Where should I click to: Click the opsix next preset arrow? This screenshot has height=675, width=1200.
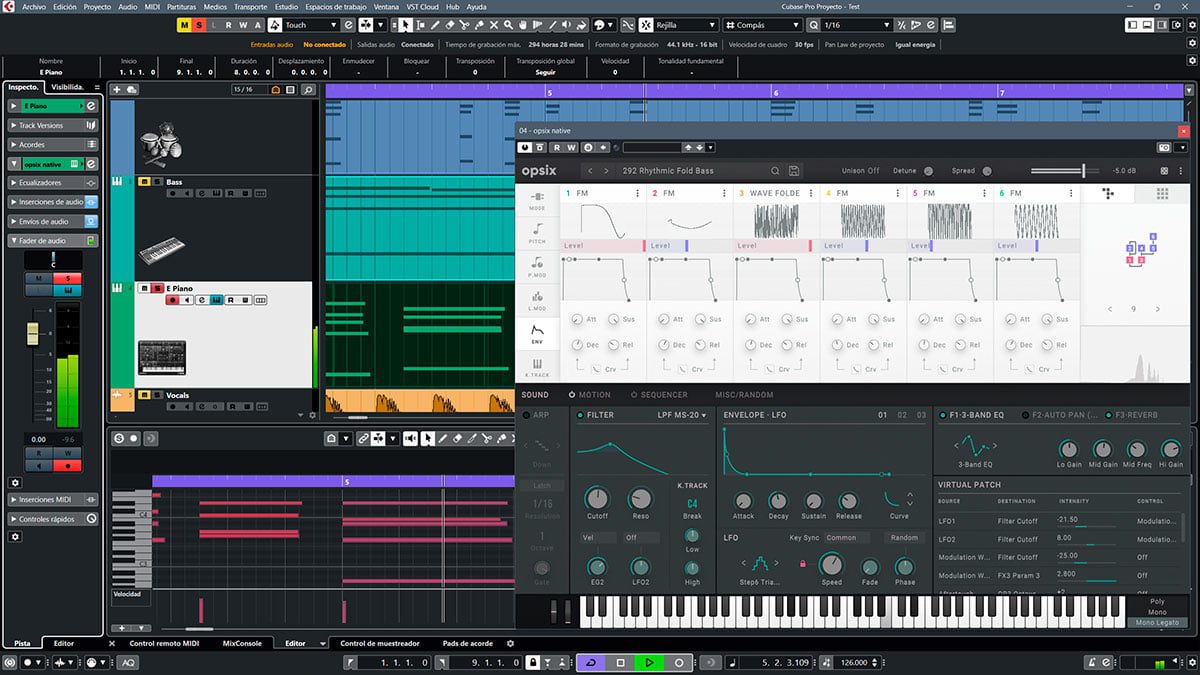click(606, 171)
